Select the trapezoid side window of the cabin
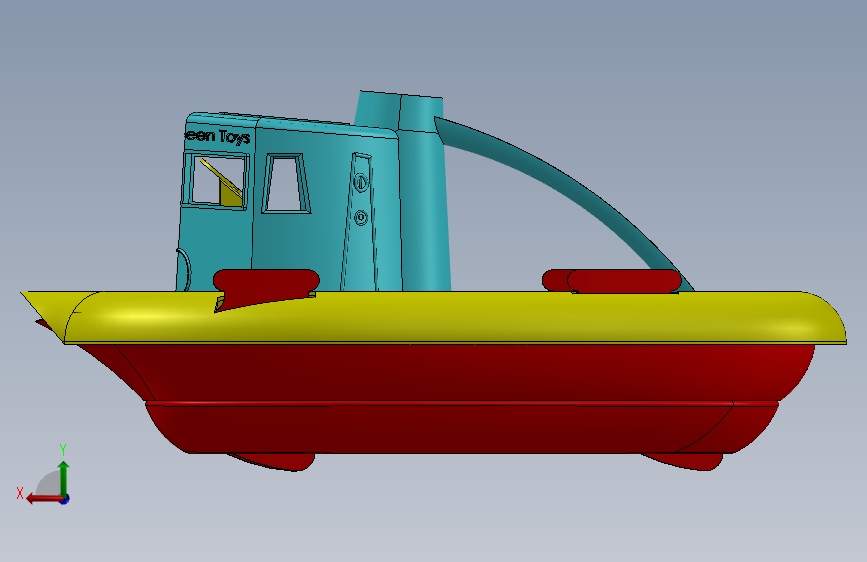 (x=285, y=184)
